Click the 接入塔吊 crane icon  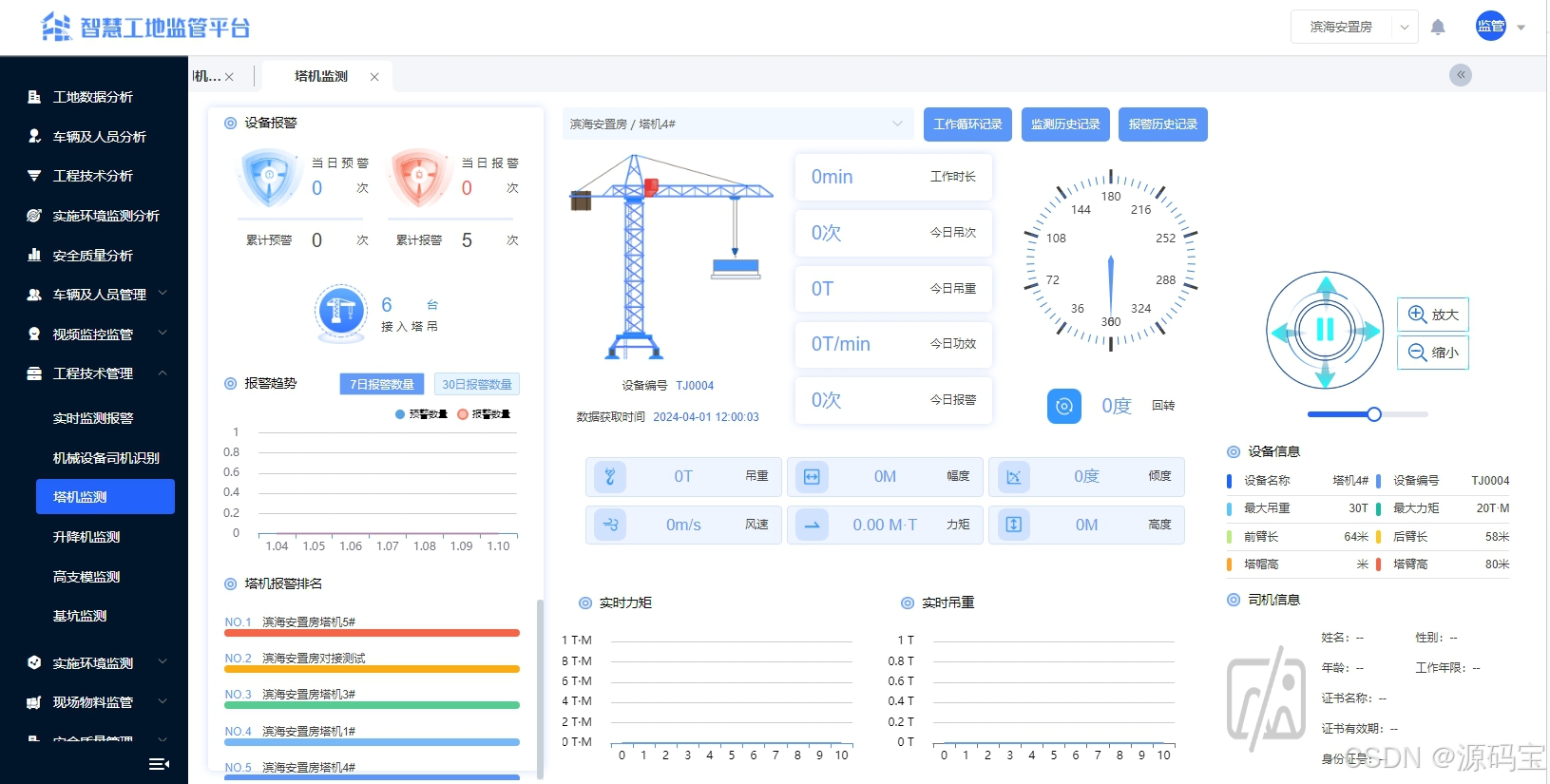[x=341, y=311]
